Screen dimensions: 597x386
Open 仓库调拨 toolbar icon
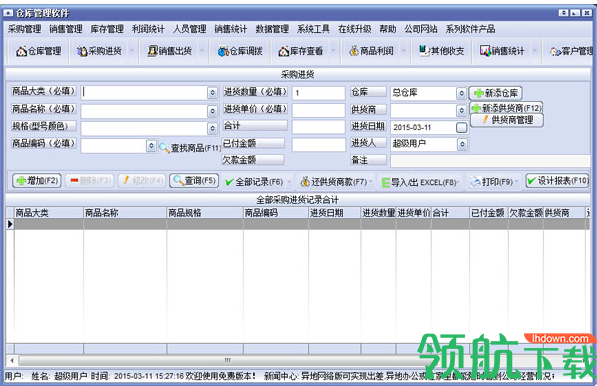click(x=240, y=51)
